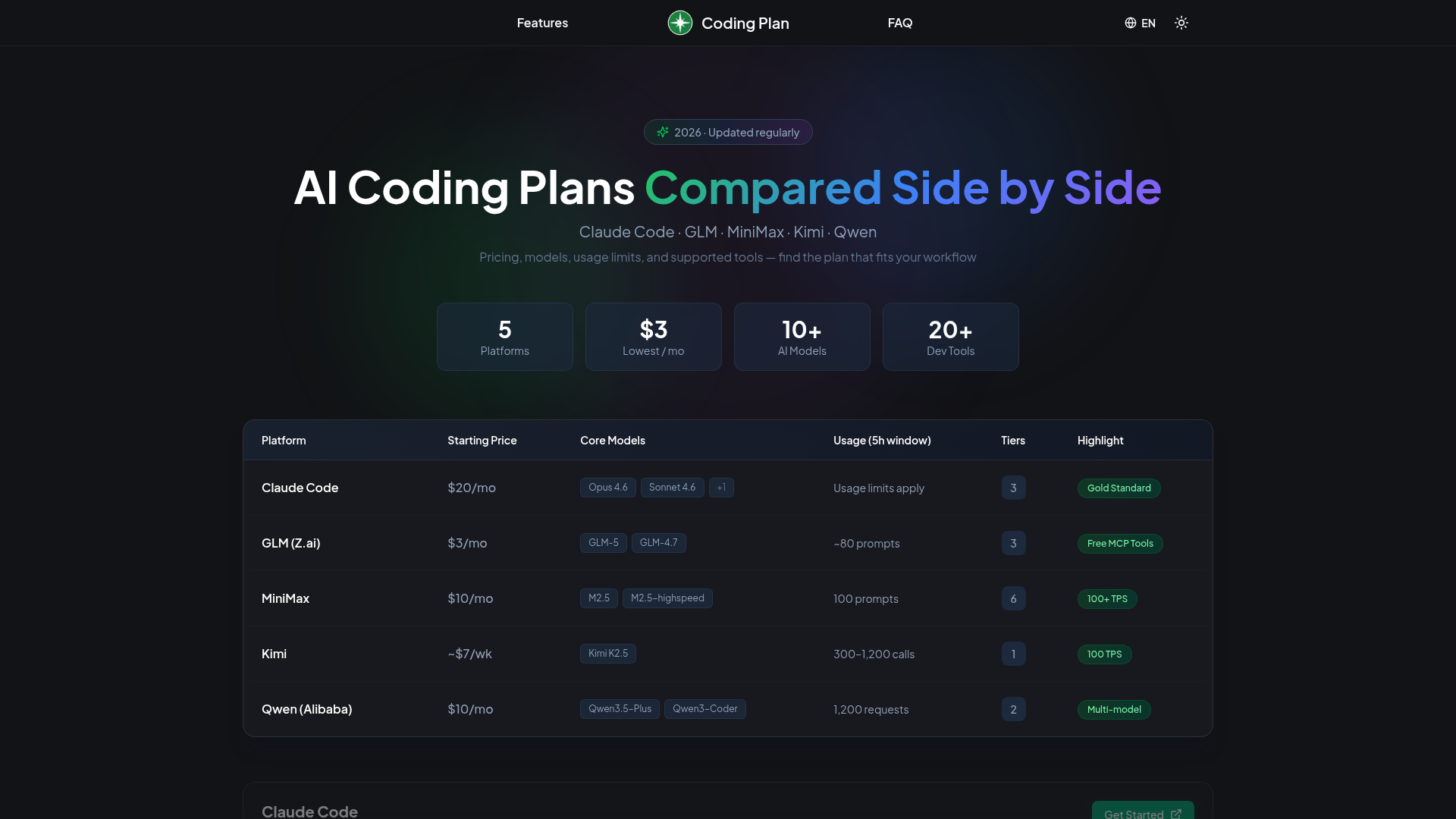Viewport: 1456px width, 819px height.
Task: Click the M2.5-highspeed model chip
Action: [x=667, y=598]
